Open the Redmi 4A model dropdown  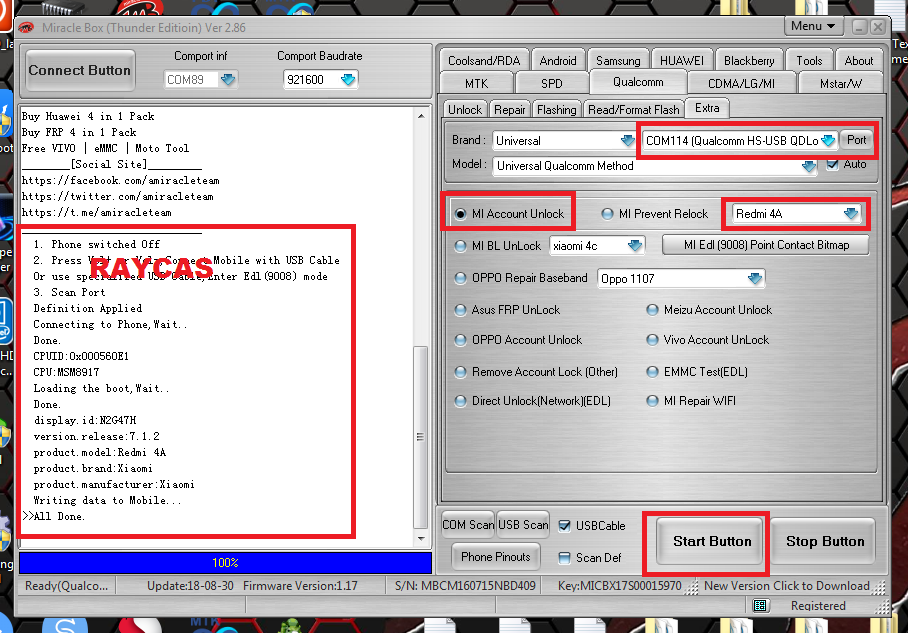point(851,214)
